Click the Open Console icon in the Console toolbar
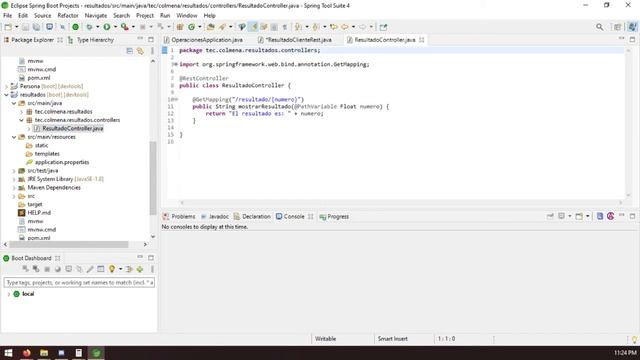 pos(579,216)
